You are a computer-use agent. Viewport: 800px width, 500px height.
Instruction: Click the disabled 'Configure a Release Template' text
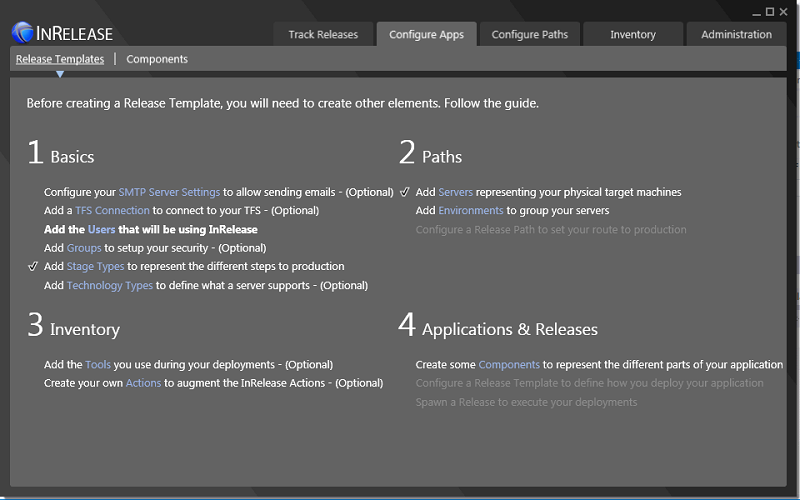coord(589,383)
